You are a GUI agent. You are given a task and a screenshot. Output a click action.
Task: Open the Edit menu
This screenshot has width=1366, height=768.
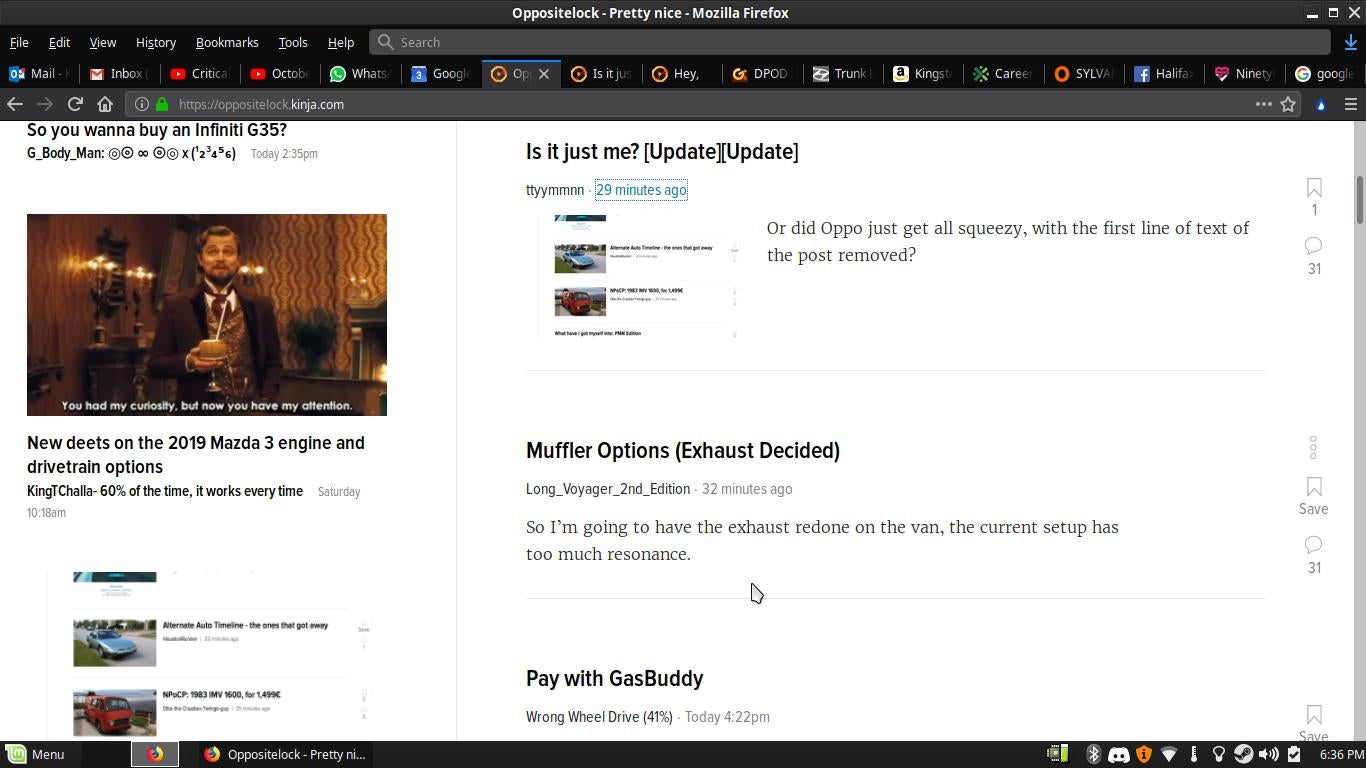pyautogui.click(x=59, y=42)
